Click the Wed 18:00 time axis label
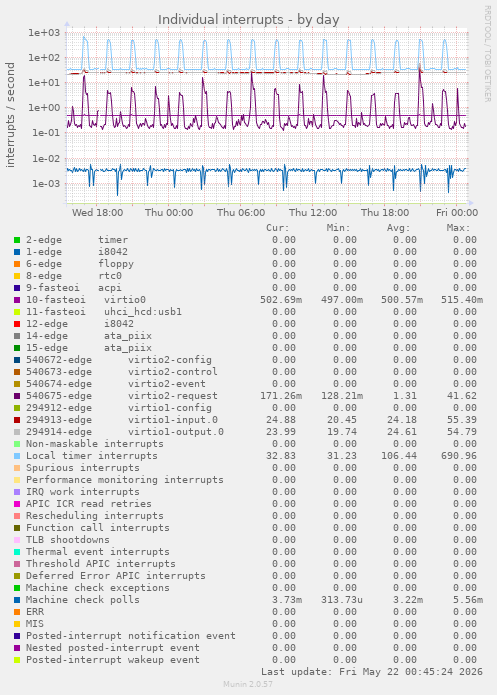The height and width of the screenshot is (695, 497). point(98,213)
